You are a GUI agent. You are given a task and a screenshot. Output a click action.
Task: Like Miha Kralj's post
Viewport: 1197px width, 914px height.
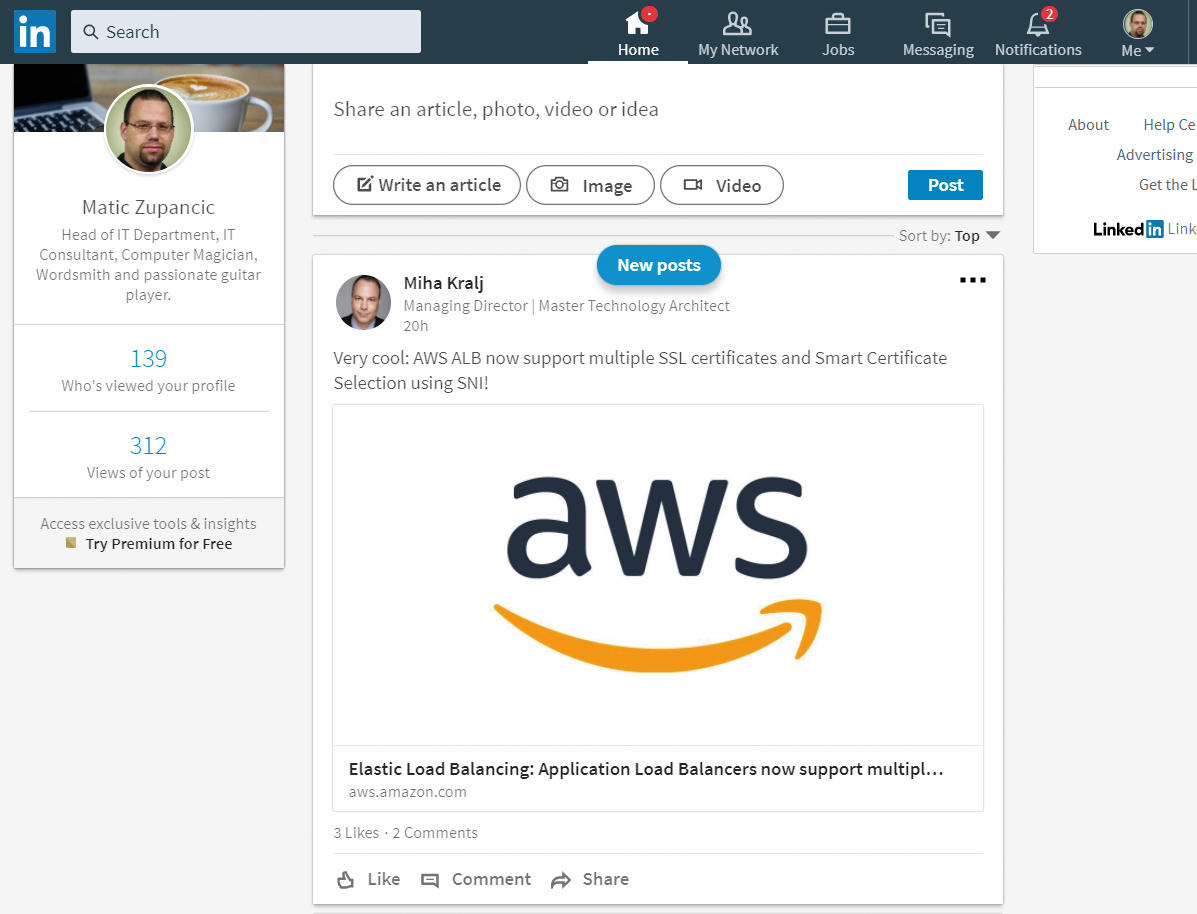click(x=368, y=880)
